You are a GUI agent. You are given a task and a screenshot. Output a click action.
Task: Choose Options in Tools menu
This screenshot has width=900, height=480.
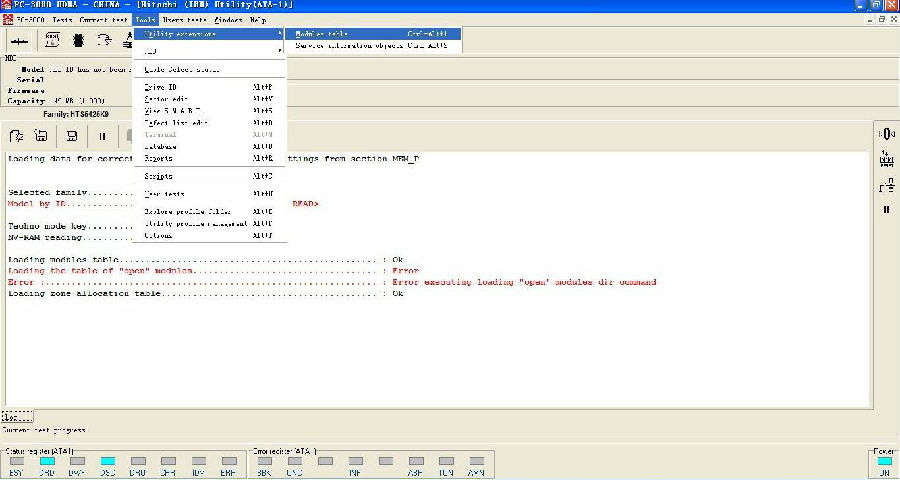tap(209, 235)
